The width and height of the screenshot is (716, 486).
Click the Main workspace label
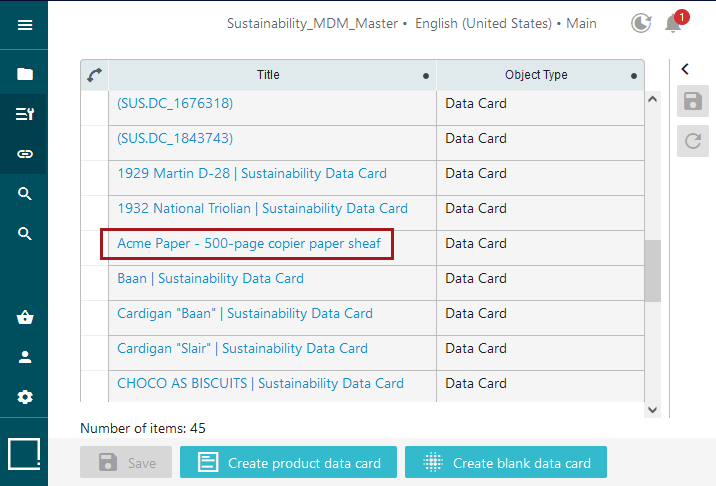[x=581, y=23]
